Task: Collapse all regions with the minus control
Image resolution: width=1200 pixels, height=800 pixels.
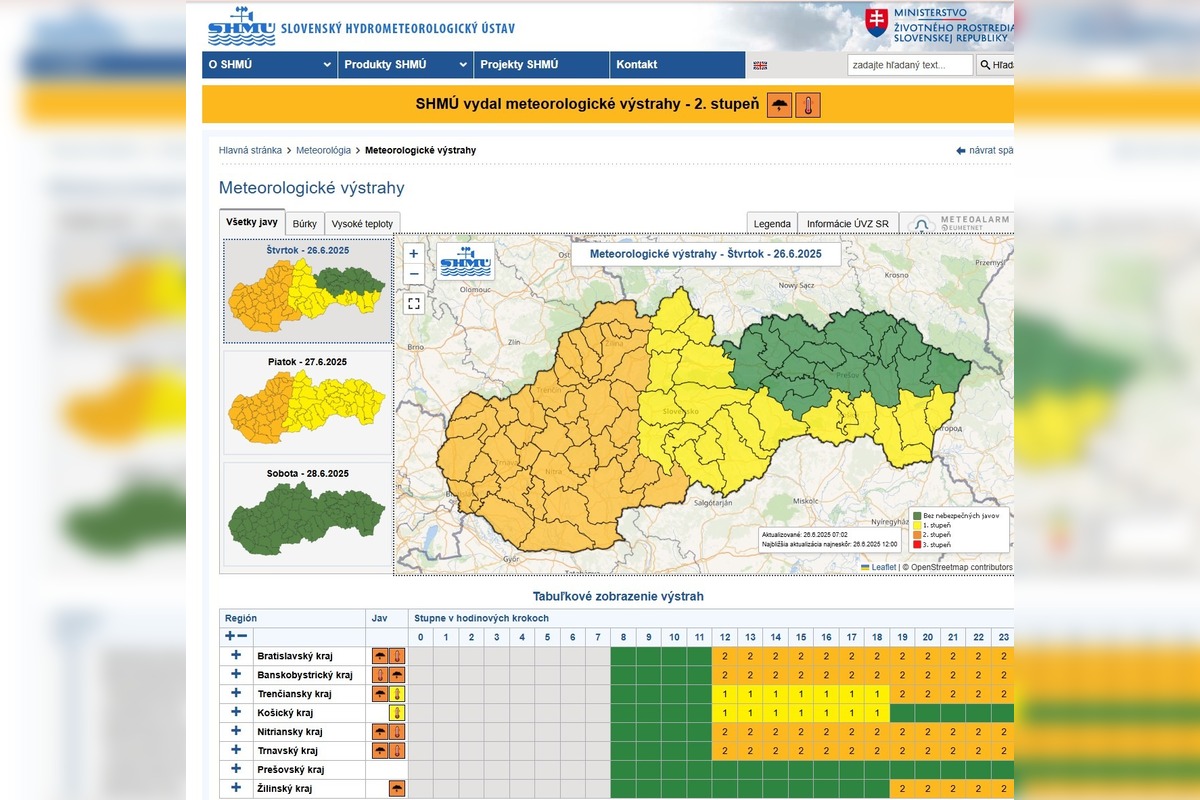Action: coord(242,636)
